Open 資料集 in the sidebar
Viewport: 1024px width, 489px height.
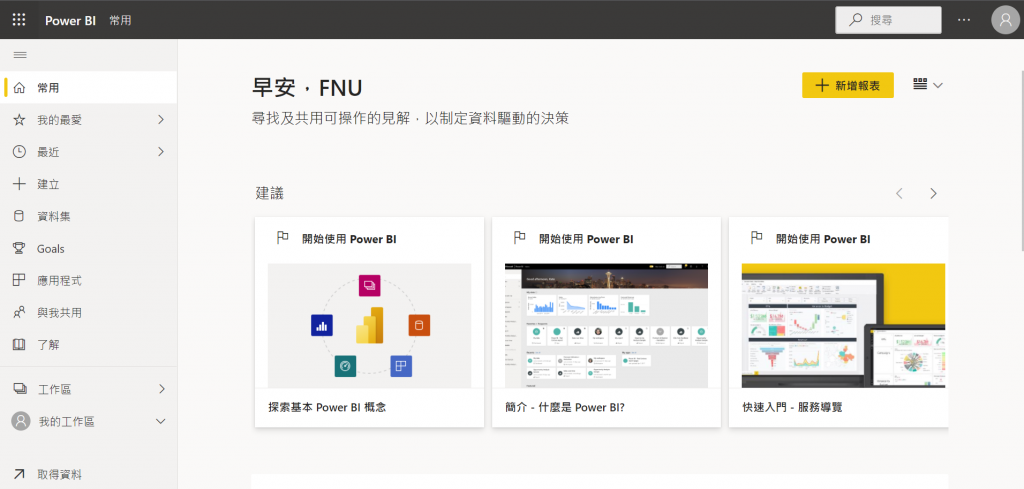click(89, 216)
